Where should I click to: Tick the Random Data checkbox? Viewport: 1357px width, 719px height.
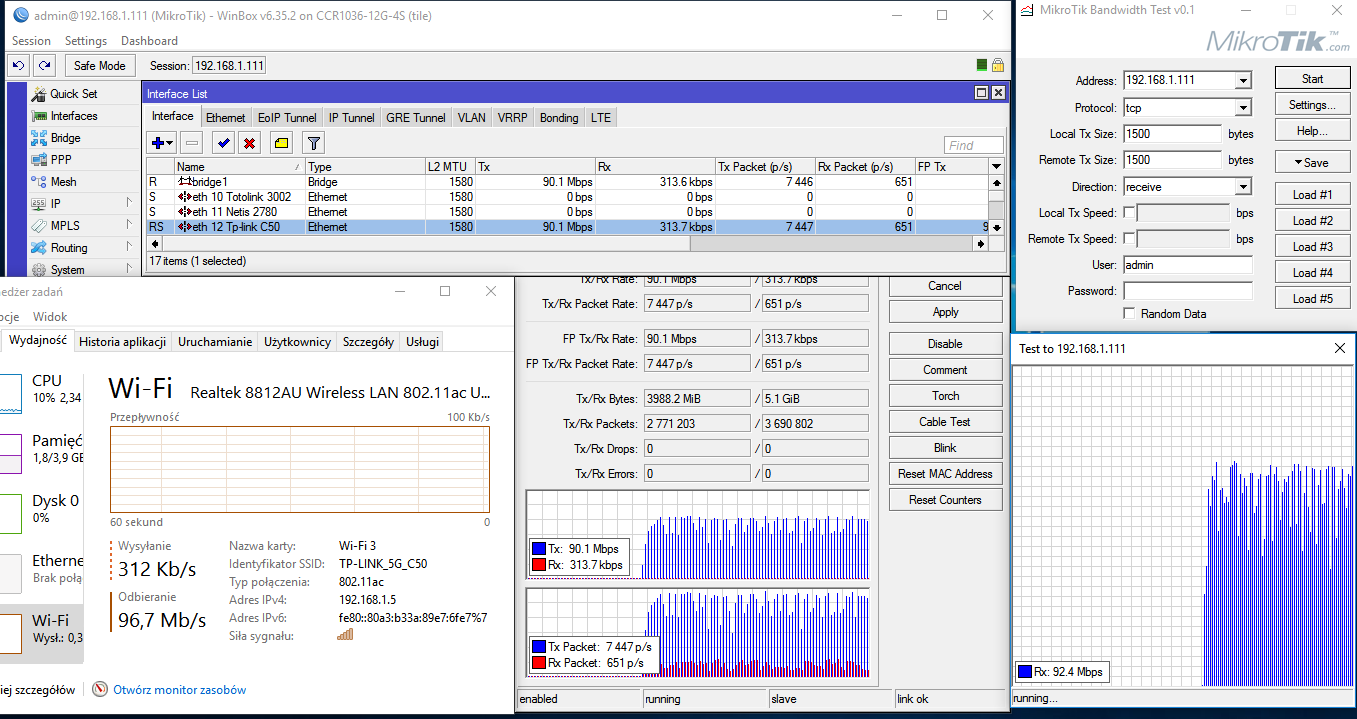(1129, 314)
